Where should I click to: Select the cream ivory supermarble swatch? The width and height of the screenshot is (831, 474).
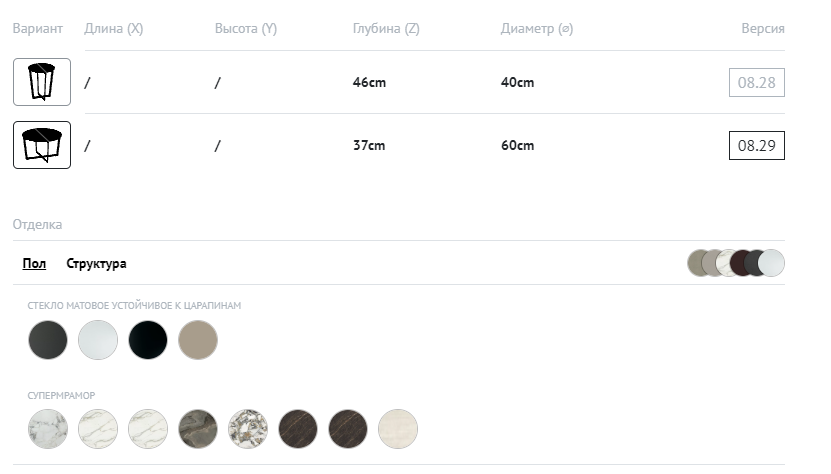tap(398, 428)
